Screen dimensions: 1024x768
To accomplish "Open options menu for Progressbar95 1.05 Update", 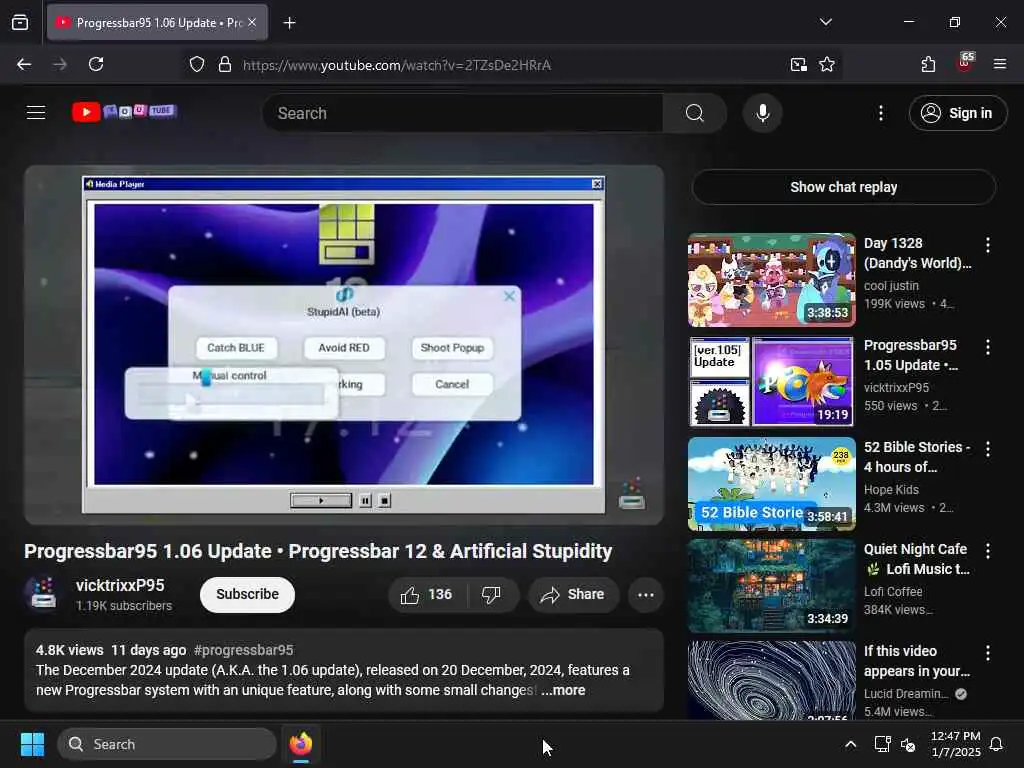I will click(x=987, y=347).
